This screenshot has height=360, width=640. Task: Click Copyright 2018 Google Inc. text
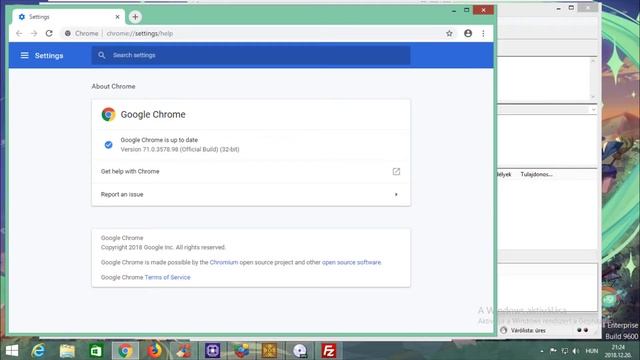163,247
